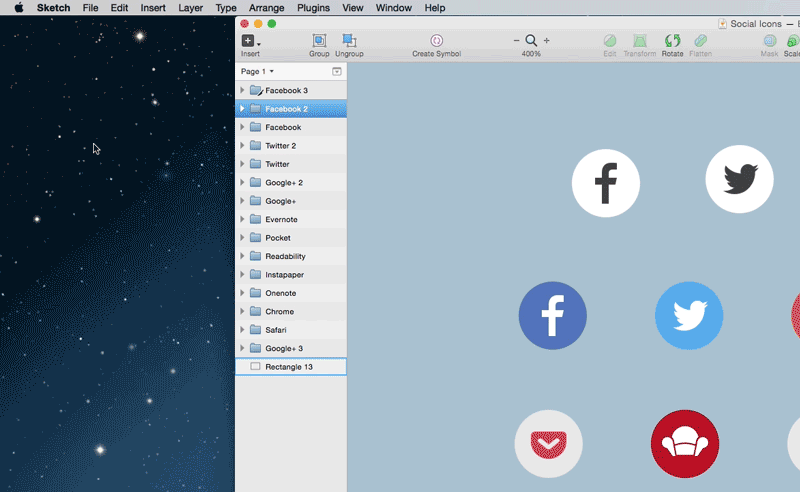Expand the Facebook 2 group
This screenshot has height=492, width=800.
coord(242,109)
